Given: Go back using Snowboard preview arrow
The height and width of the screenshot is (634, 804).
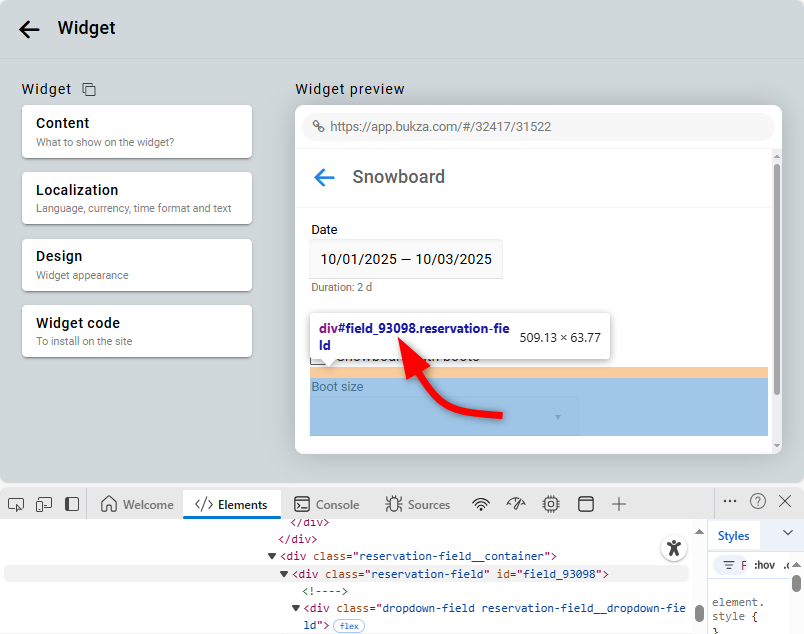Looking at the screenshot, I should pos(324,177).
